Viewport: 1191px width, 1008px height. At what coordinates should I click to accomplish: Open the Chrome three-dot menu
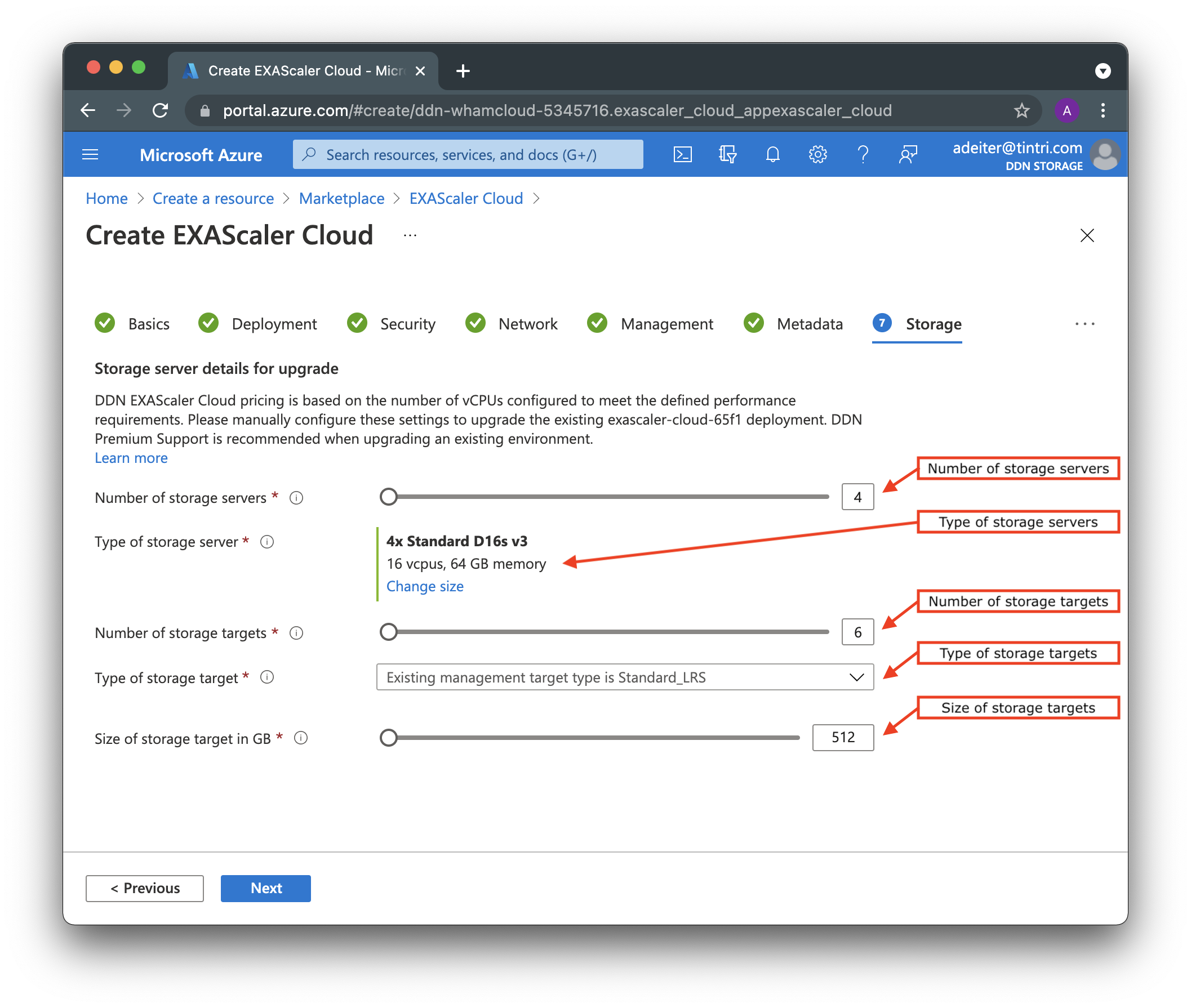click(1103, 110)
